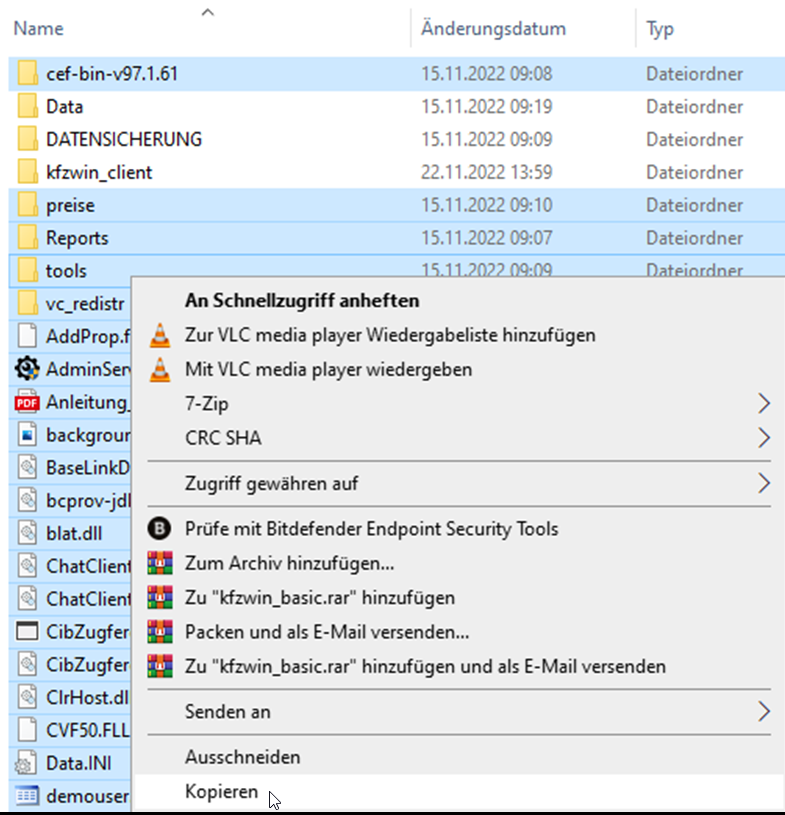
Task: Select Zum Archiv hinzufügen...
Action: pyautogui.click(x=290, y=563)
